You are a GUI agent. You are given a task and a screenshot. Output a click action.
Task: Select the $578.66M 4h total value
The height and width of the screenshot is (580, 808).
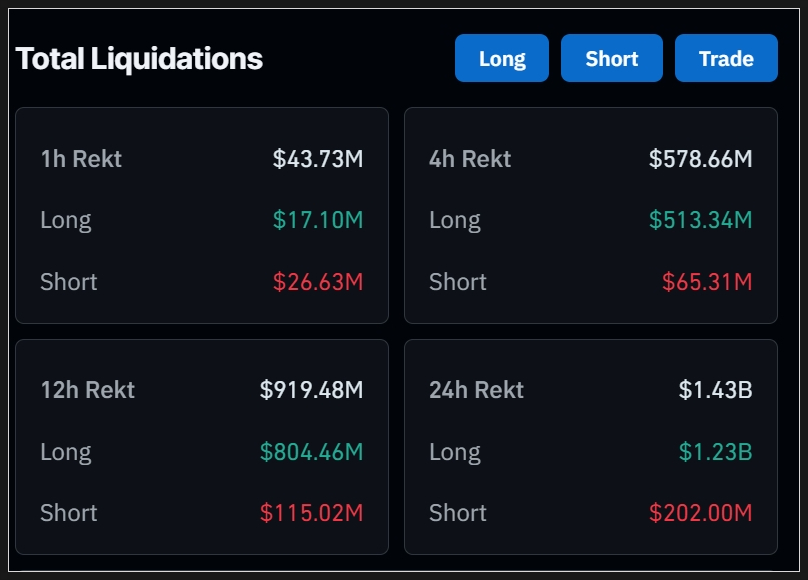point(700,159)
